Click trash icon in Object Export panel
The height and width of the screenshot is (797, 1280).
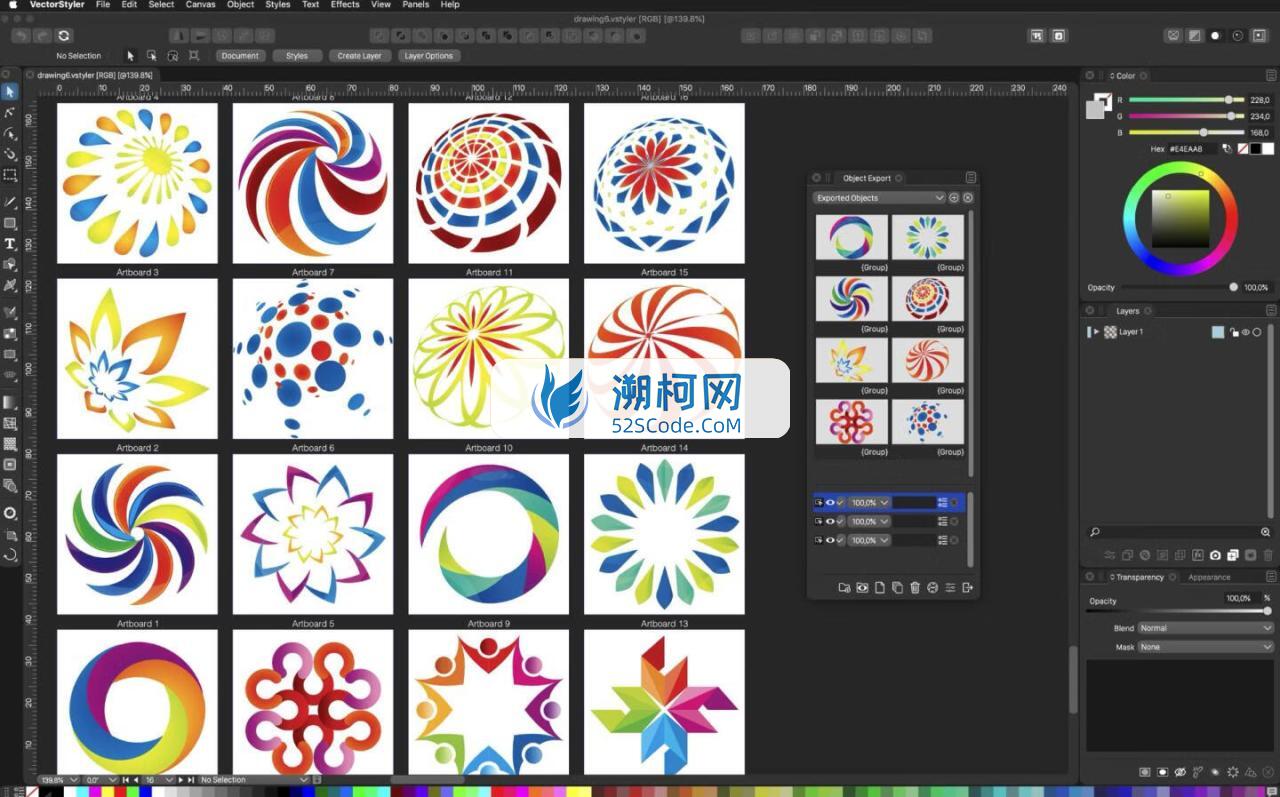[914, 588]
